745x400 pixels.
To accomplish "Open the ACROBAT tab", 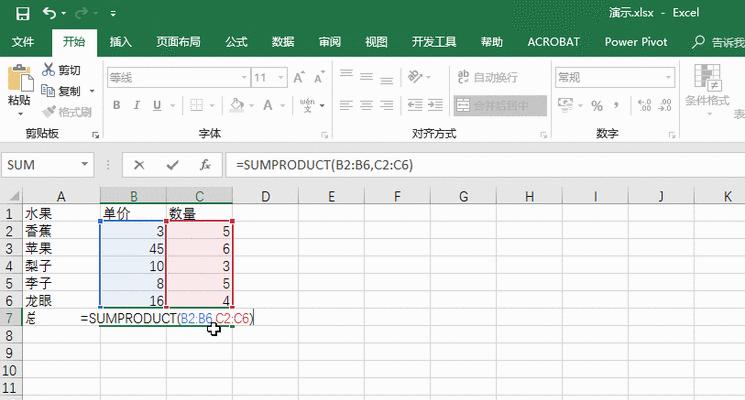I will pyautogui.click(x=554, y=42).
